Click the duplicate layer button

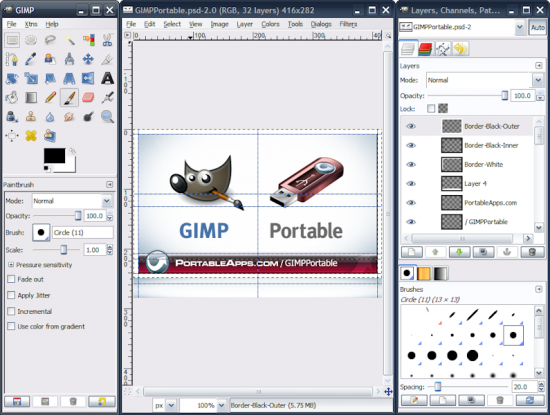point(483,252)
